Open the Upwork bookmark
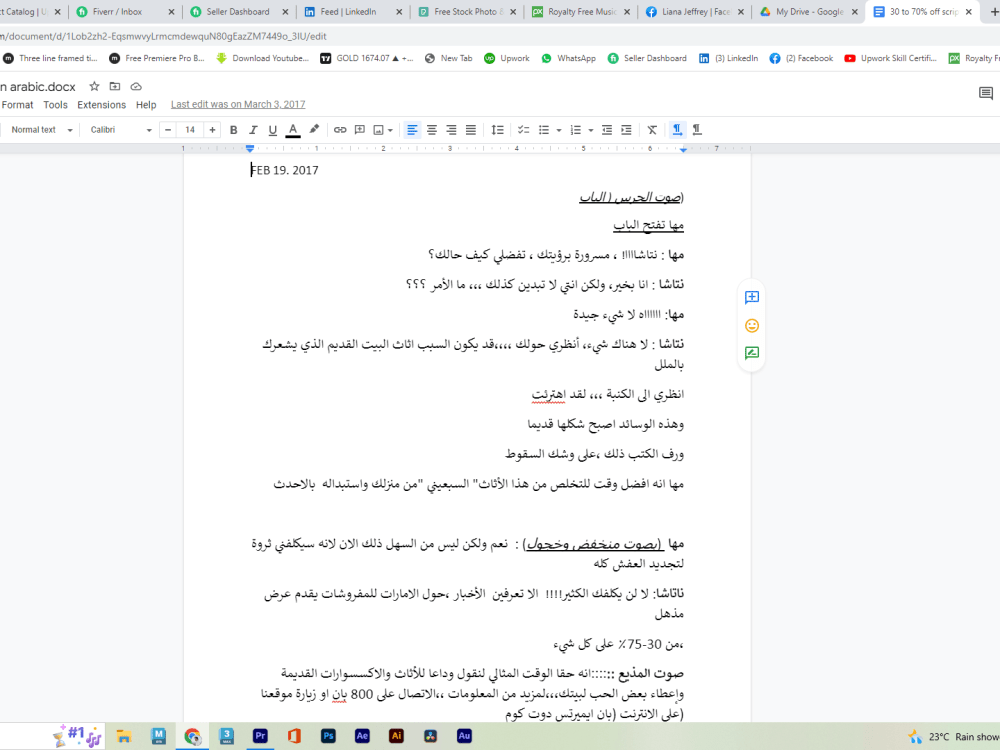The image size is (1000, 750). click(x=507, y=58)
